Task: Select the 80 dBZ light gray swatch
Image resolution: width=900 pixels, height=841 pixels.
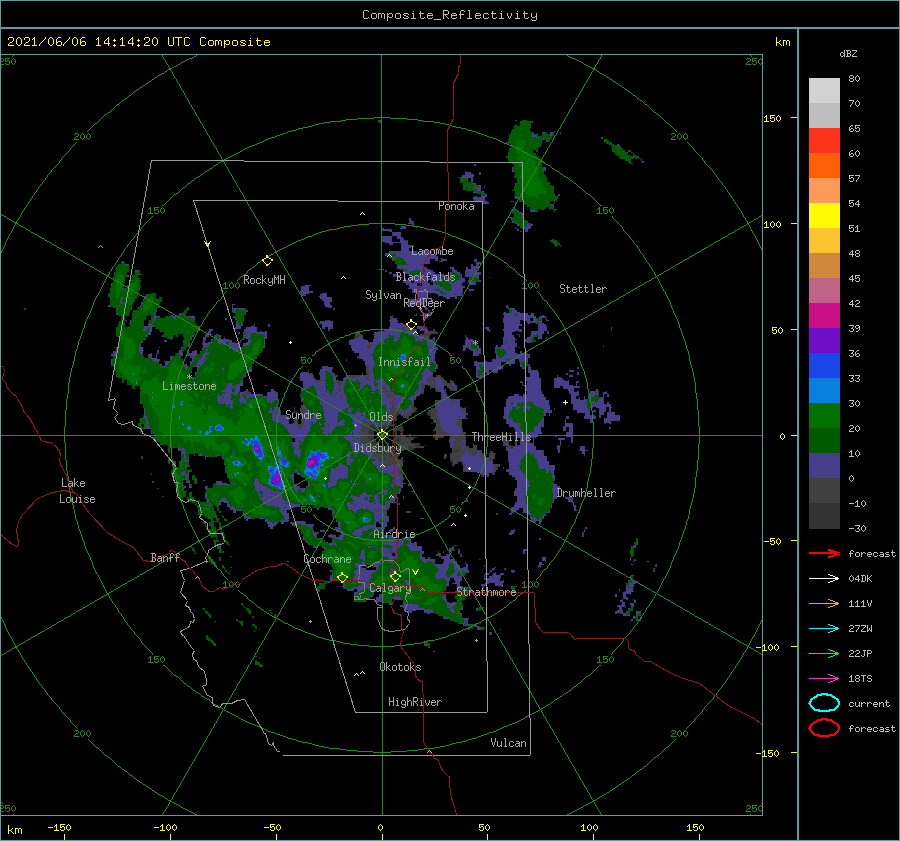Action: [x=824, y=90]
